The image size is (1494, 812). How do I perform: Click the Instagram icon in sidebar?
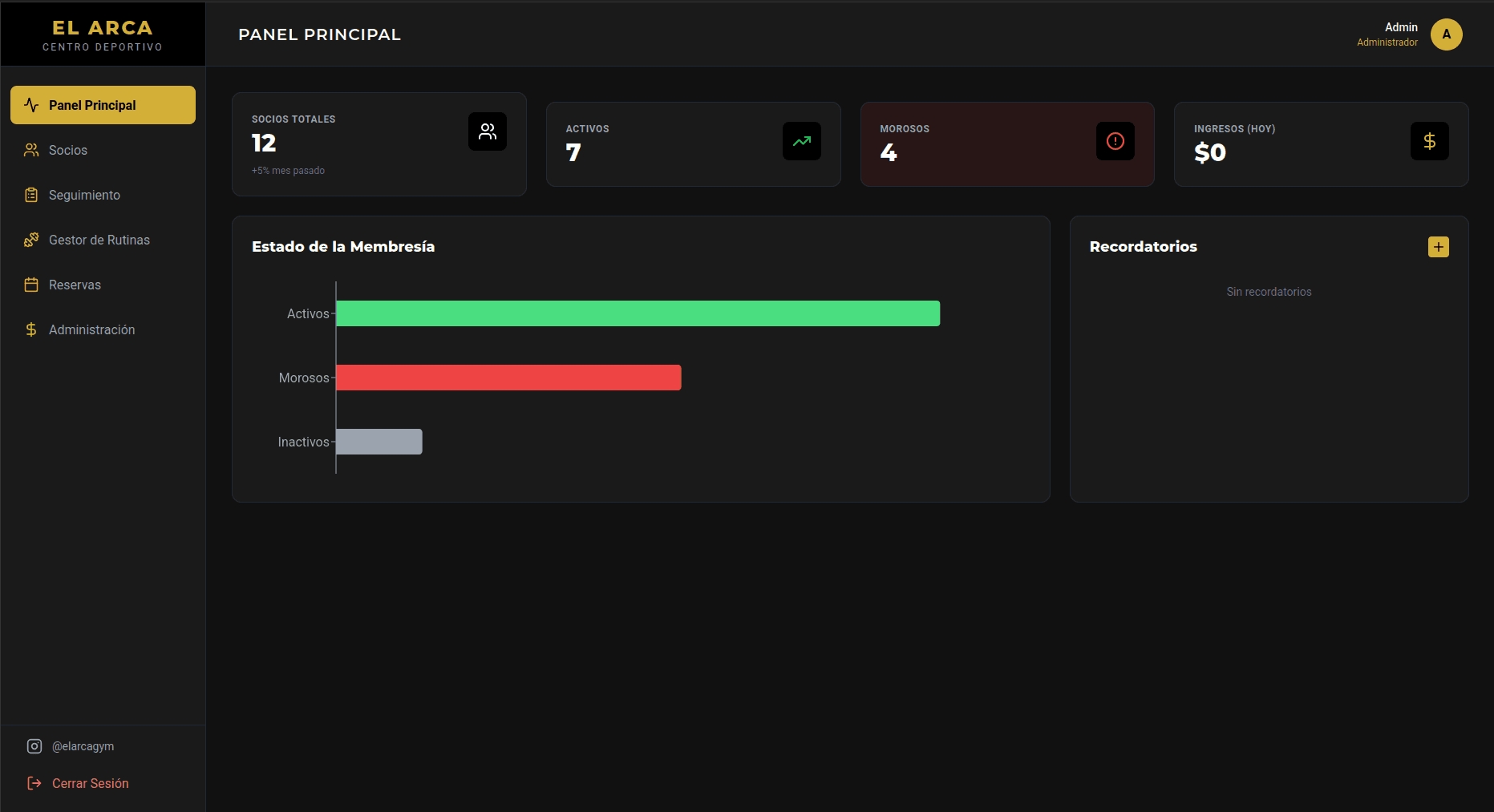point(34,746)
